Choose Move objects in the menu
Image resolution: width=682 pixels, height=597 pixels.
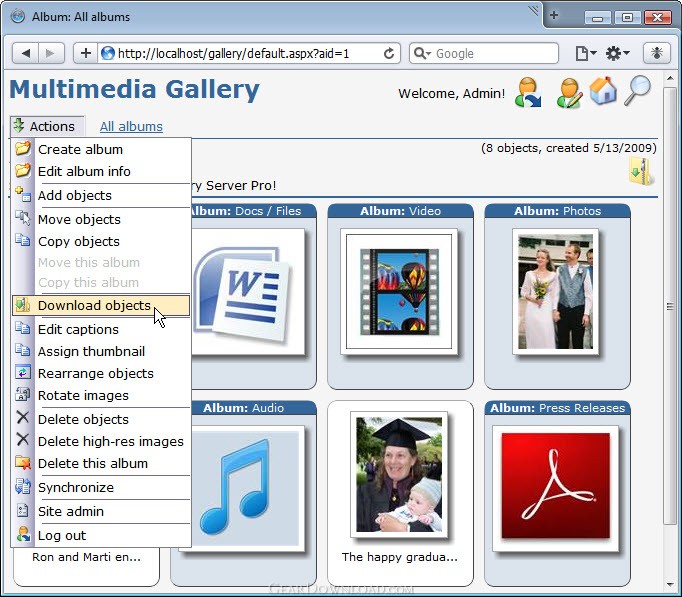coord(101,220)
